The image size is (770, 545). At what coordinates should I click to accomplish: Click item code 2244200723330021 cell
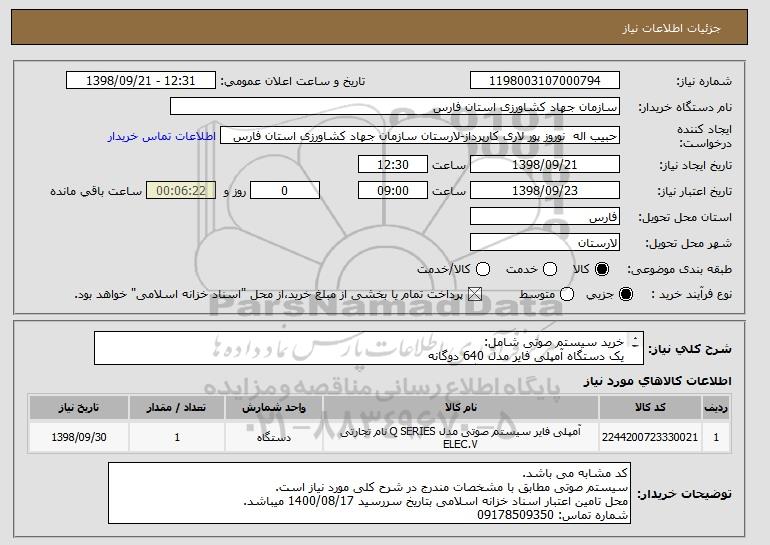650,437
